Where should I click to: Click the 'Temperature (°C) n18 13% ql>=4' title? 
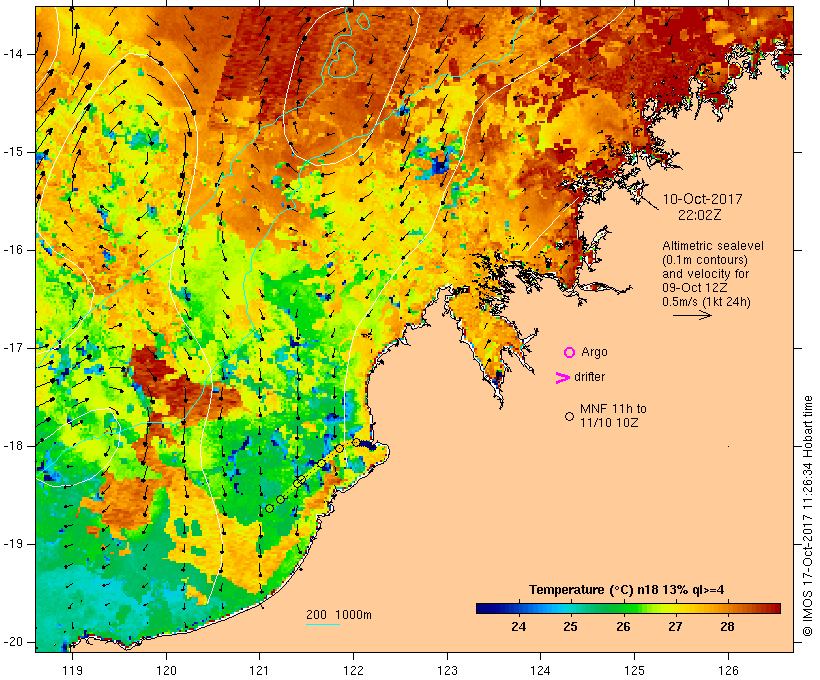point(627,590)
